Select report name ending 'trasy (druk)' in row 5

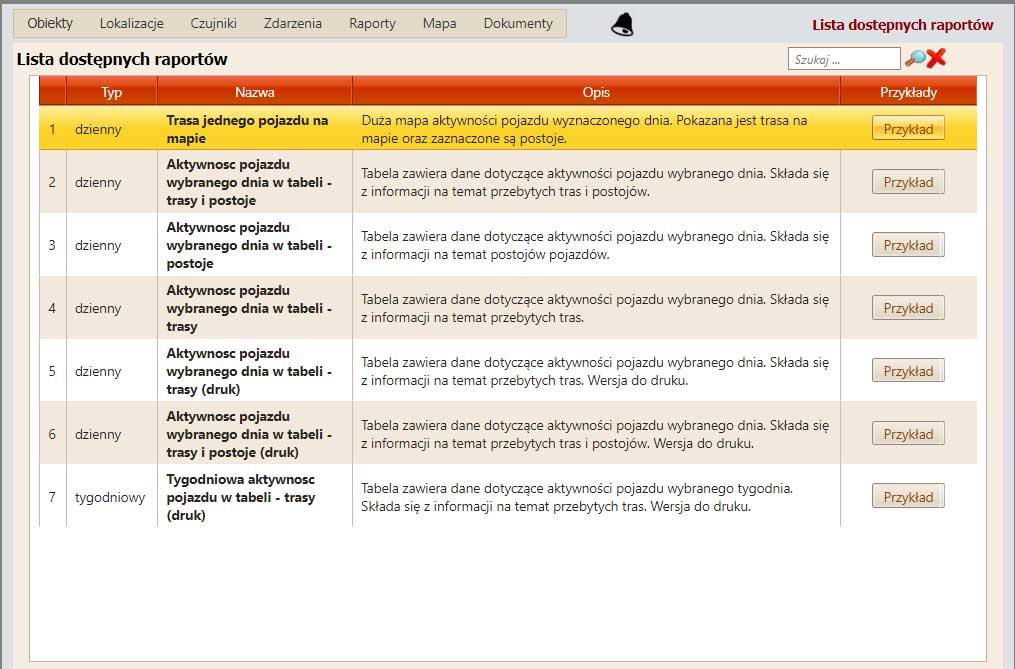pos(249,370)
